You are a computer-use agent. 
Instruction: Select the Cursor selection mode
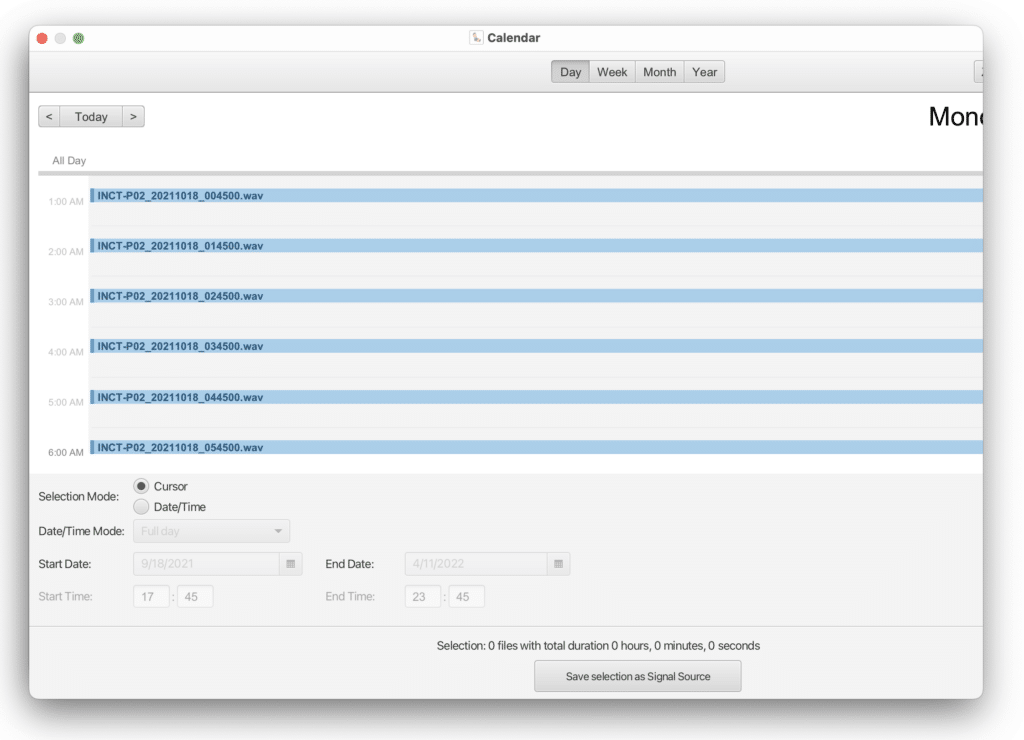point(141,486)
